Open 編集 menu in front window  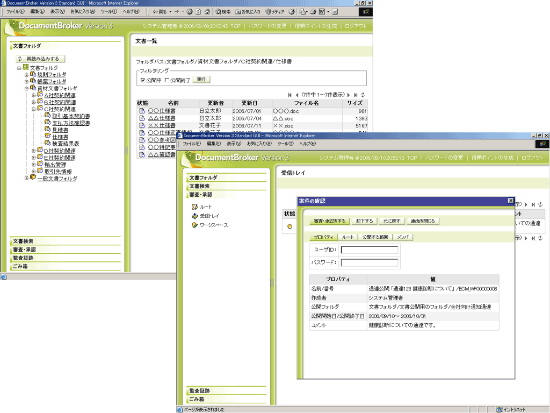(214, 144)
